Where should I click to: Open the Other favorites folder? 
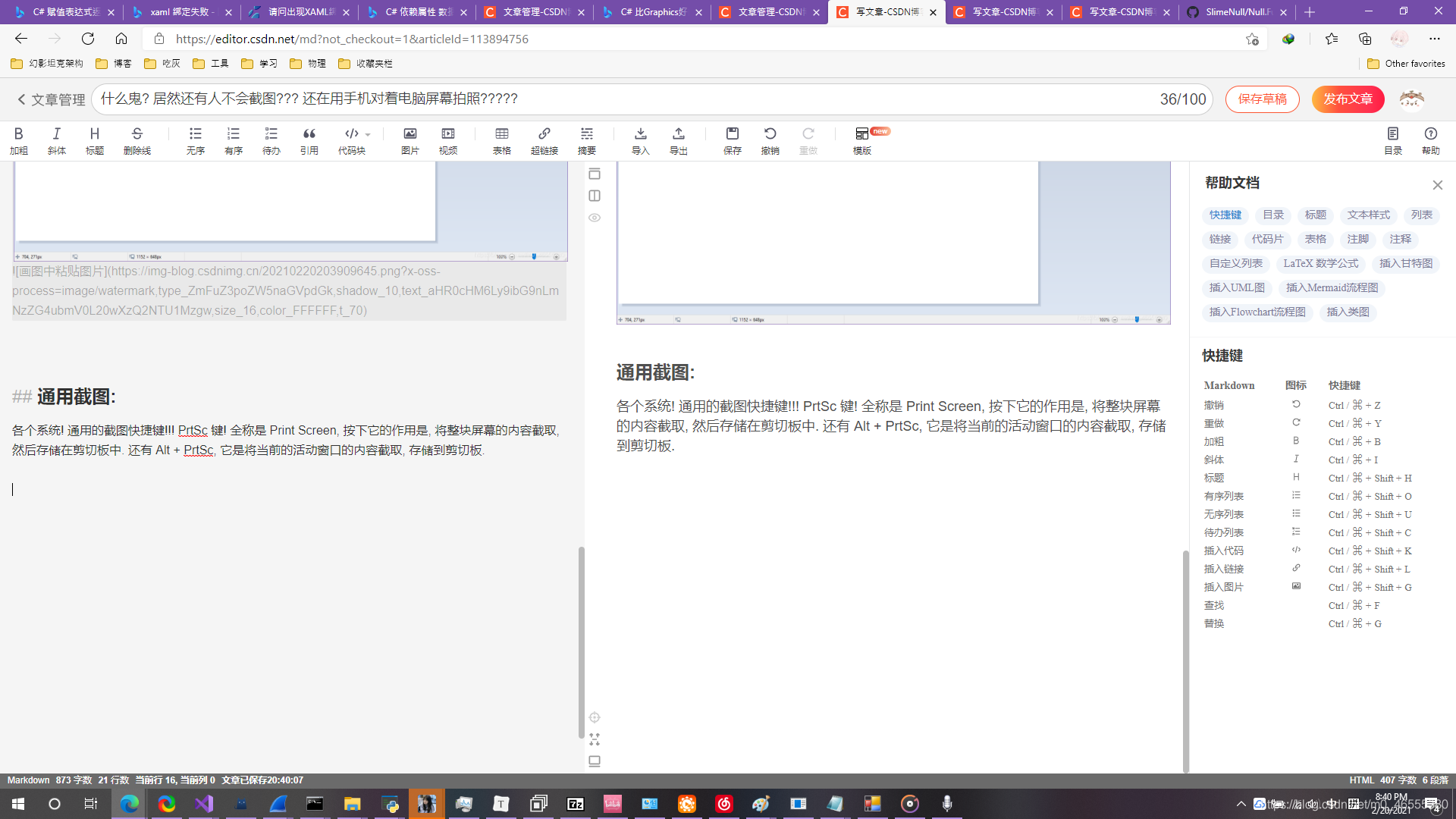[x=1406, y=64]
